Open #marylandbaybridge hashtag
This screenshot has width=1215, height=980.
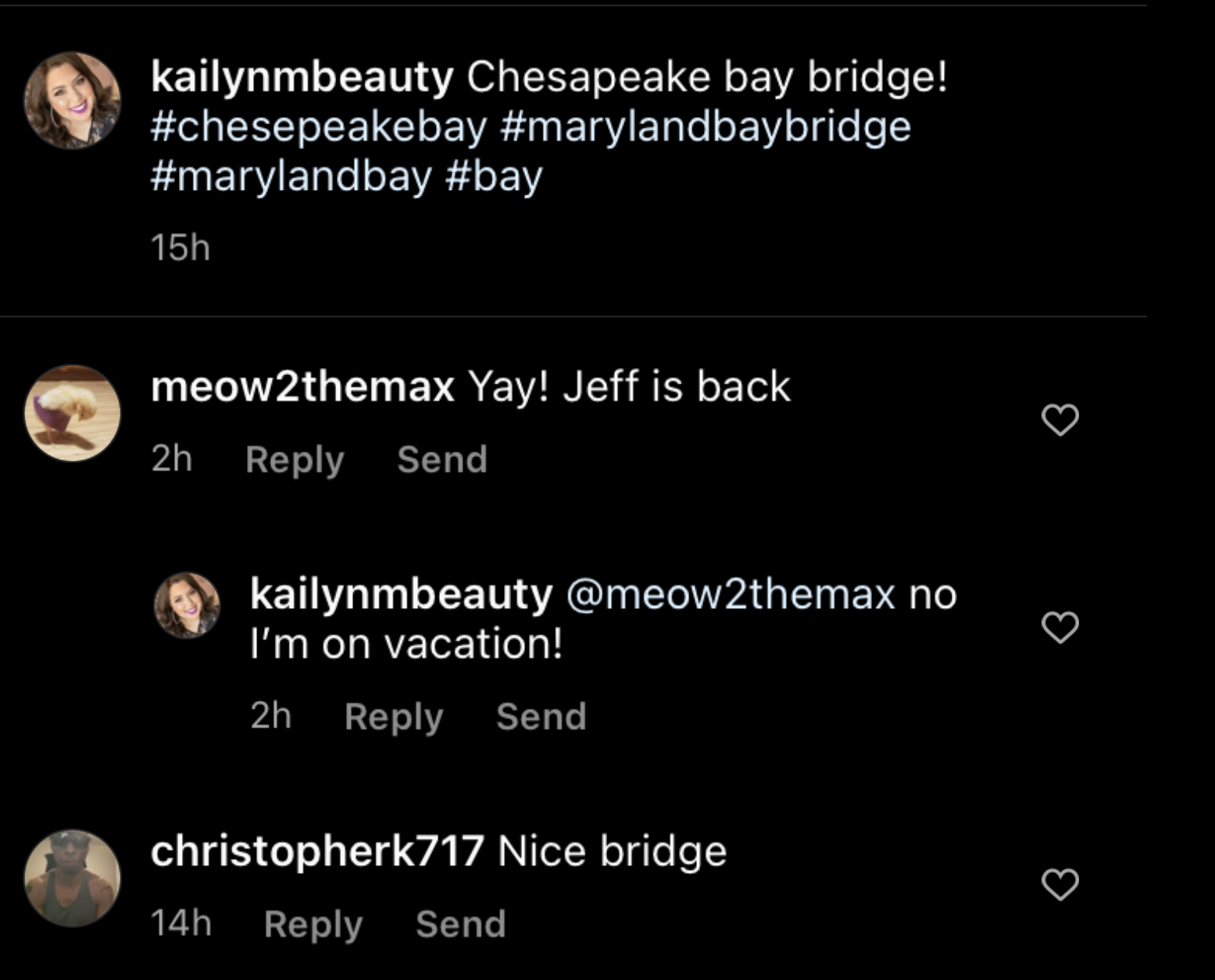[x=706, y=127]
